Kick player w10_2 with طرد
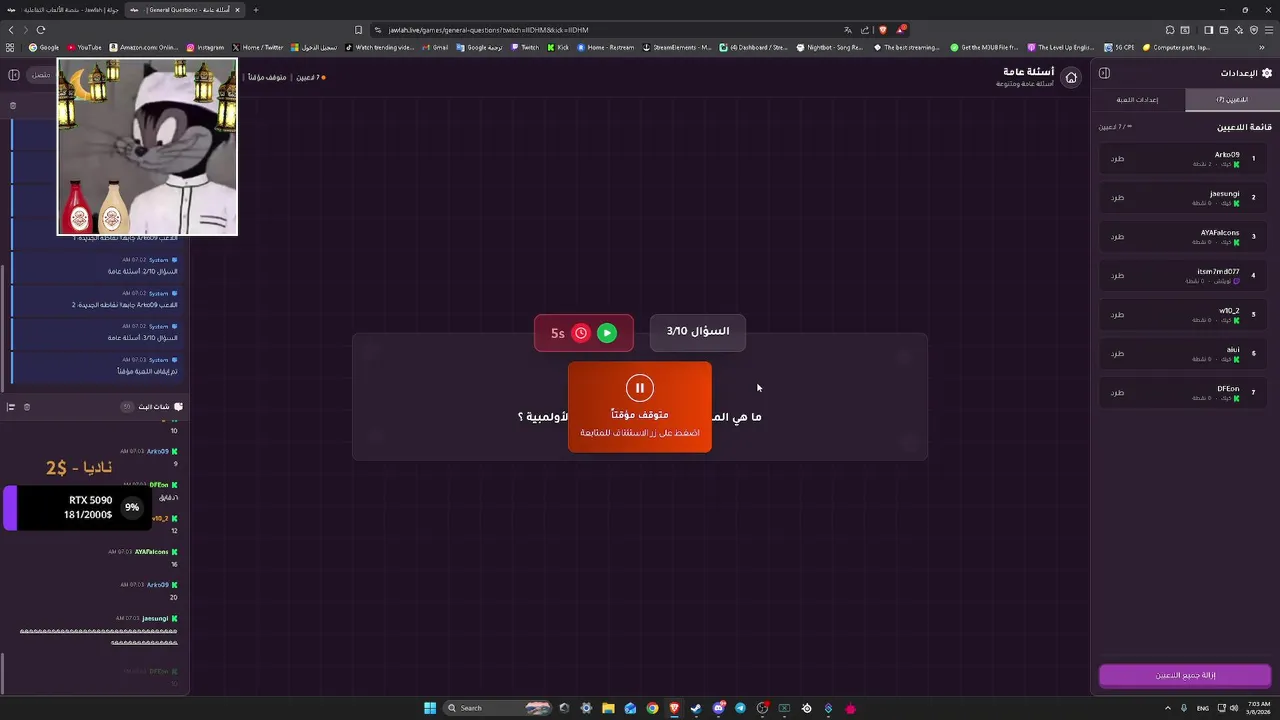The height and width of the screenshot is (720, 1280). (x=1117, y=315)
